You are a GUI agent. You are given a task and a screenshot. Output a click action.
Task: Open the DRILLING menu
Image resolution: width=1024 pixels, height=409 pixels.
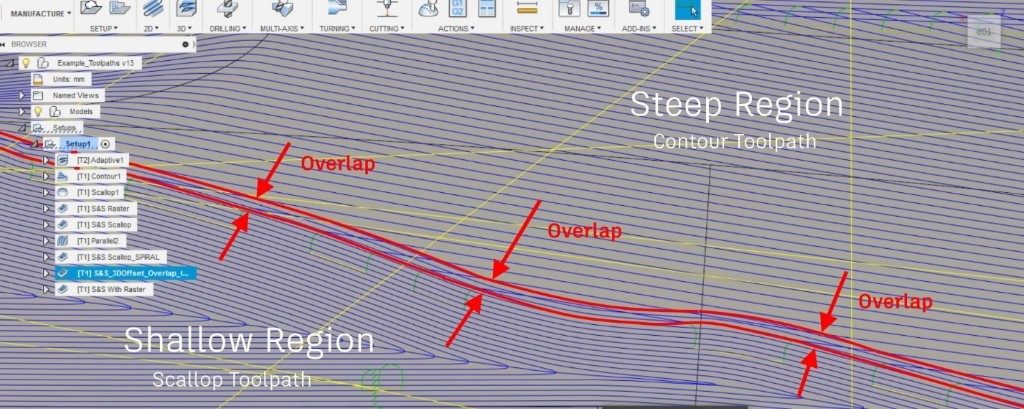click(x=228, y=29)
